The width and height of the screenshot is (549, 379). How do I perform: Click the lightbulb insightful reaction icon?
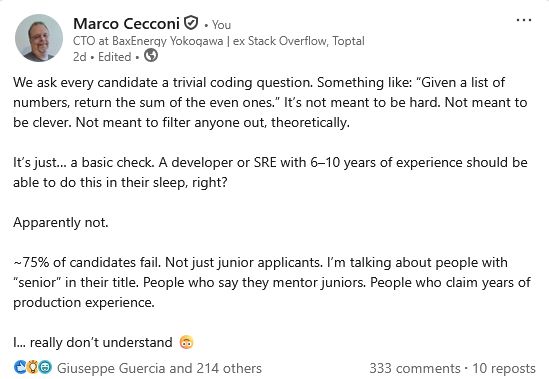click(33, 367)
